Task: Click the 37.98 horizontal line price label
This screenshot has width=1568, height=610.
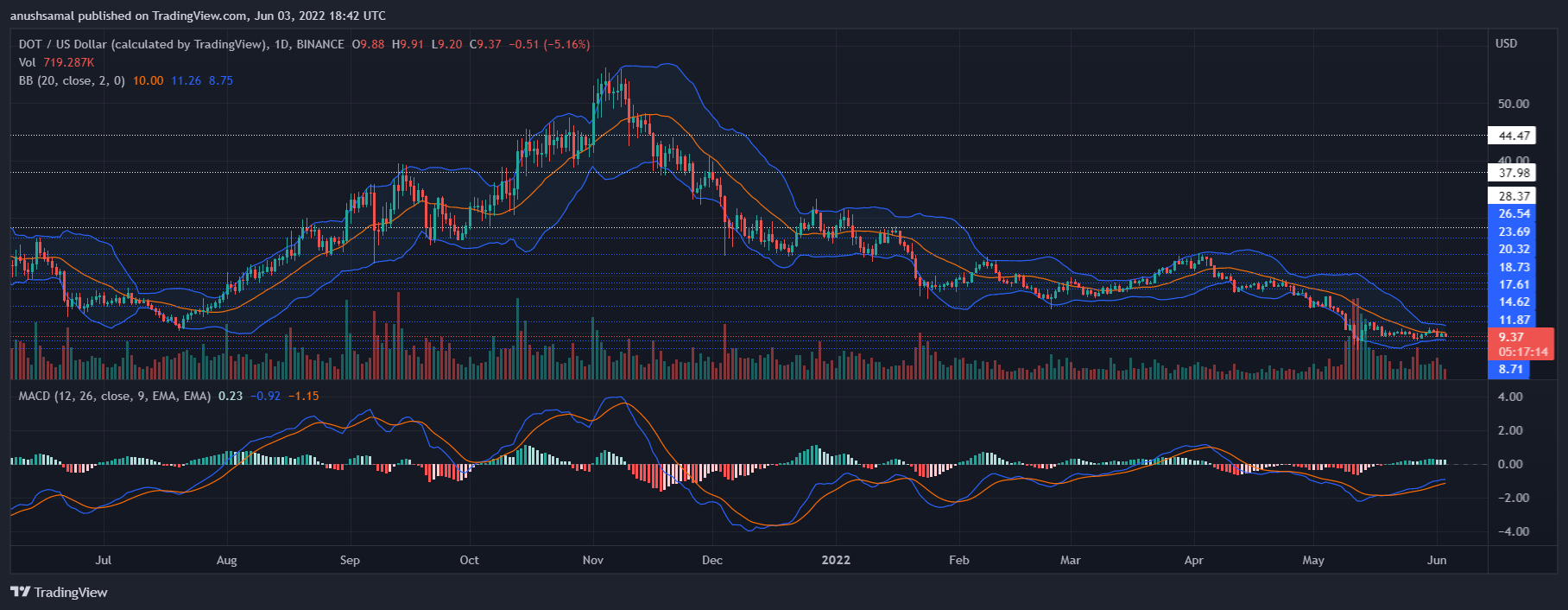Action: coord(1514,173)
